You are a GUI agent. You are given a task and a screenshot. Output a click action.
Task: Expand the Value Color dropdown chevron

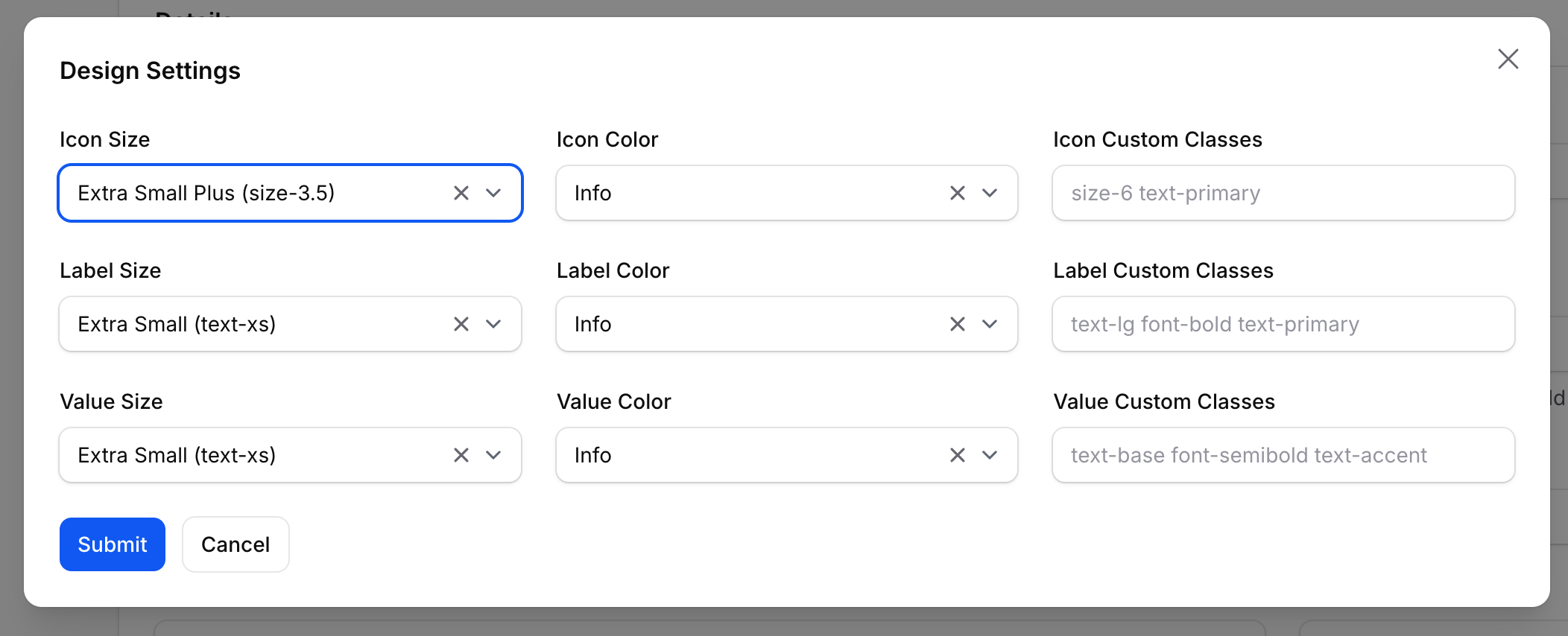click(x=990, y=455)
